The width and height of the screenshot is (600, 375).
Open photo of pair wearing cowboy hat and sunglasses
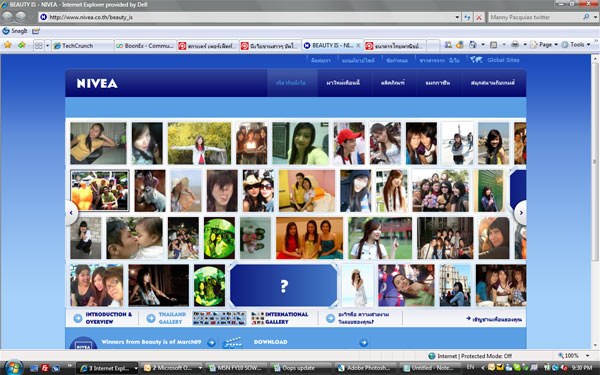coord(258,191)
